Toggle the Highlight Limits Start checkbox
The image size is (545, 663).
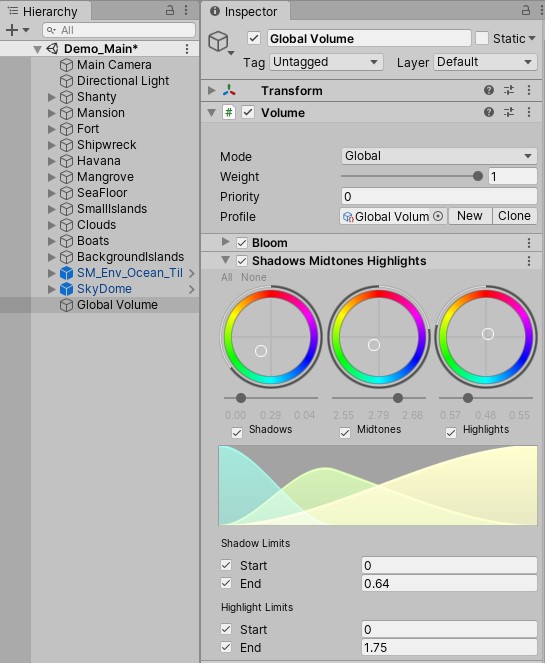click(226, 629)
